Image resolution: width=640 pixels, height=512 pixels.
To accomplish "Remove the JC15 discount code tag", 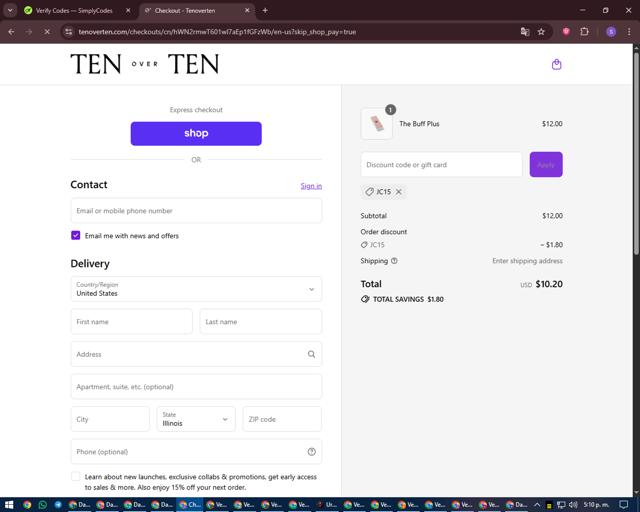I will point(399,191).
